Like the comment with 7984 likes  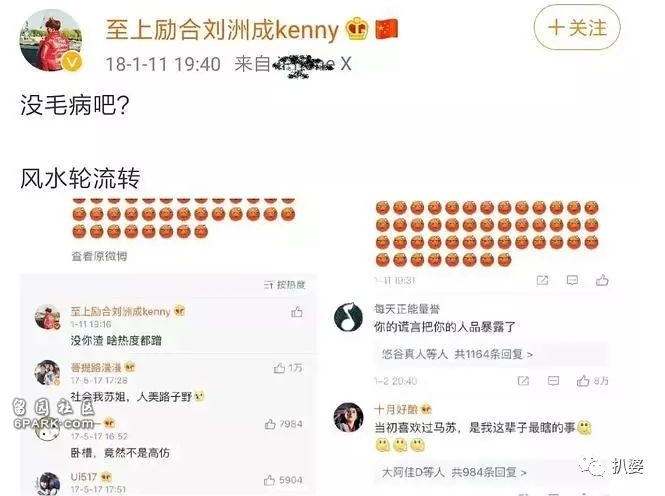point(283,424)
